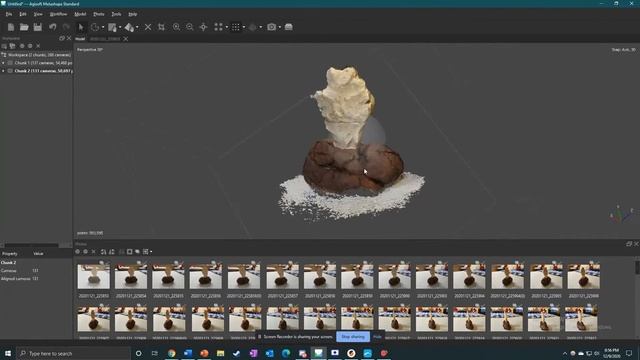Image resolution: width=640 pixels, height=360 pixels.
Task: Open the Edit menu
Action: click(23, 14)
